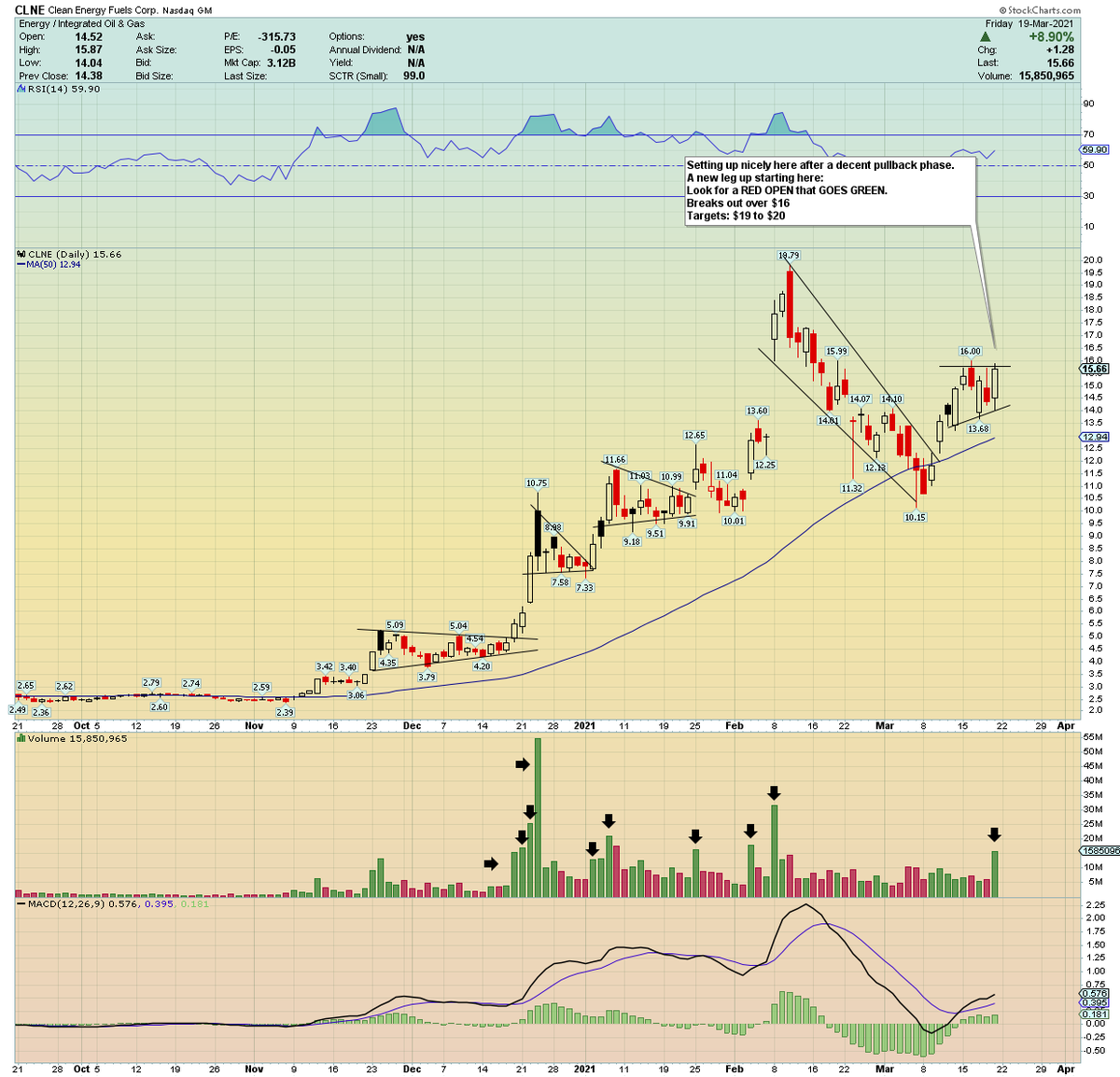Click the 0.576 MACD axis marker
The width and height of the screenshot is (1120, 1077).
1094,994
